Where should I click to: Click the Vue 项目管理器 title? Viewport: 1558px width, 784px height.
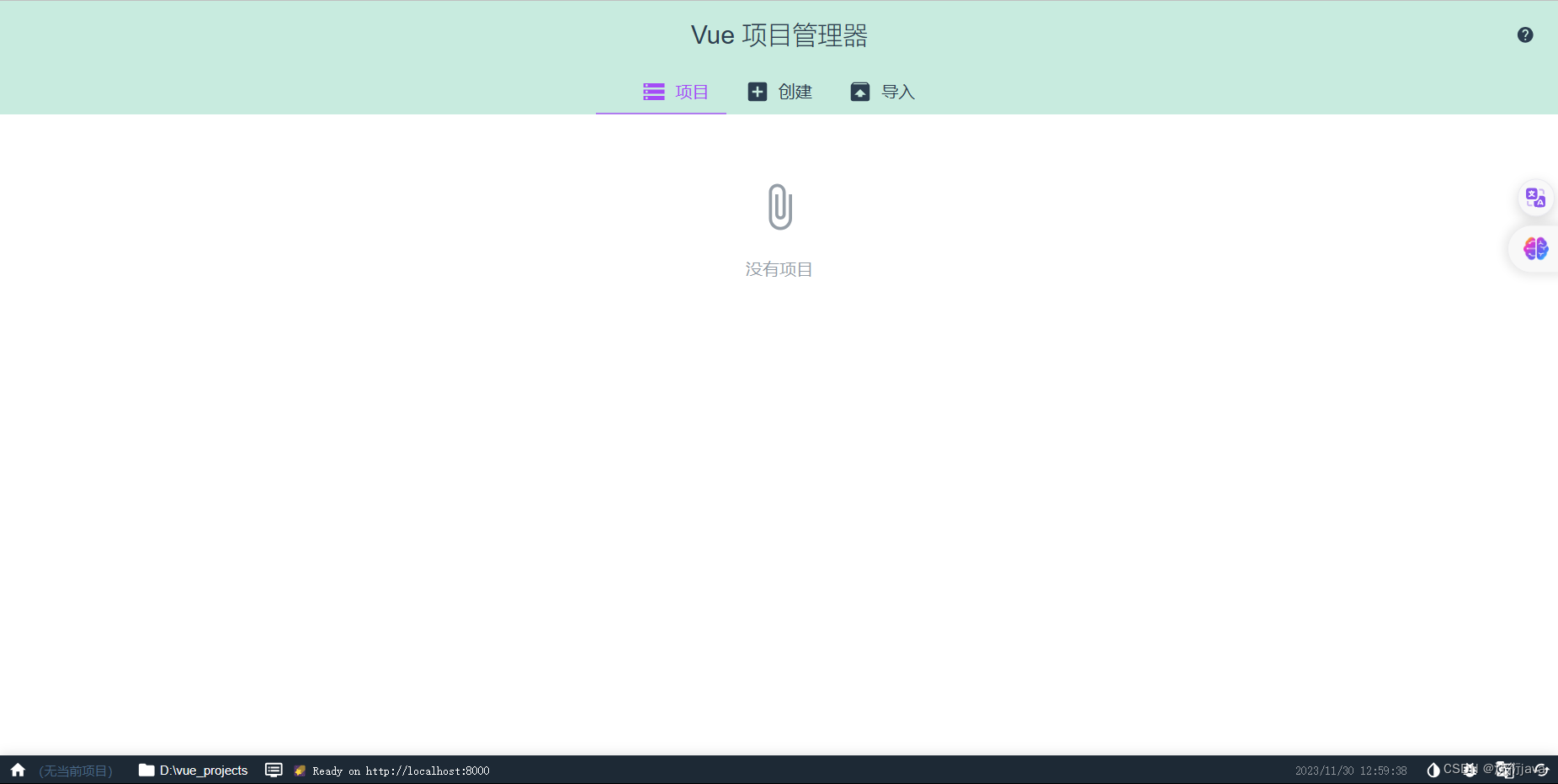pyautogui.click(x=779, y=34)
